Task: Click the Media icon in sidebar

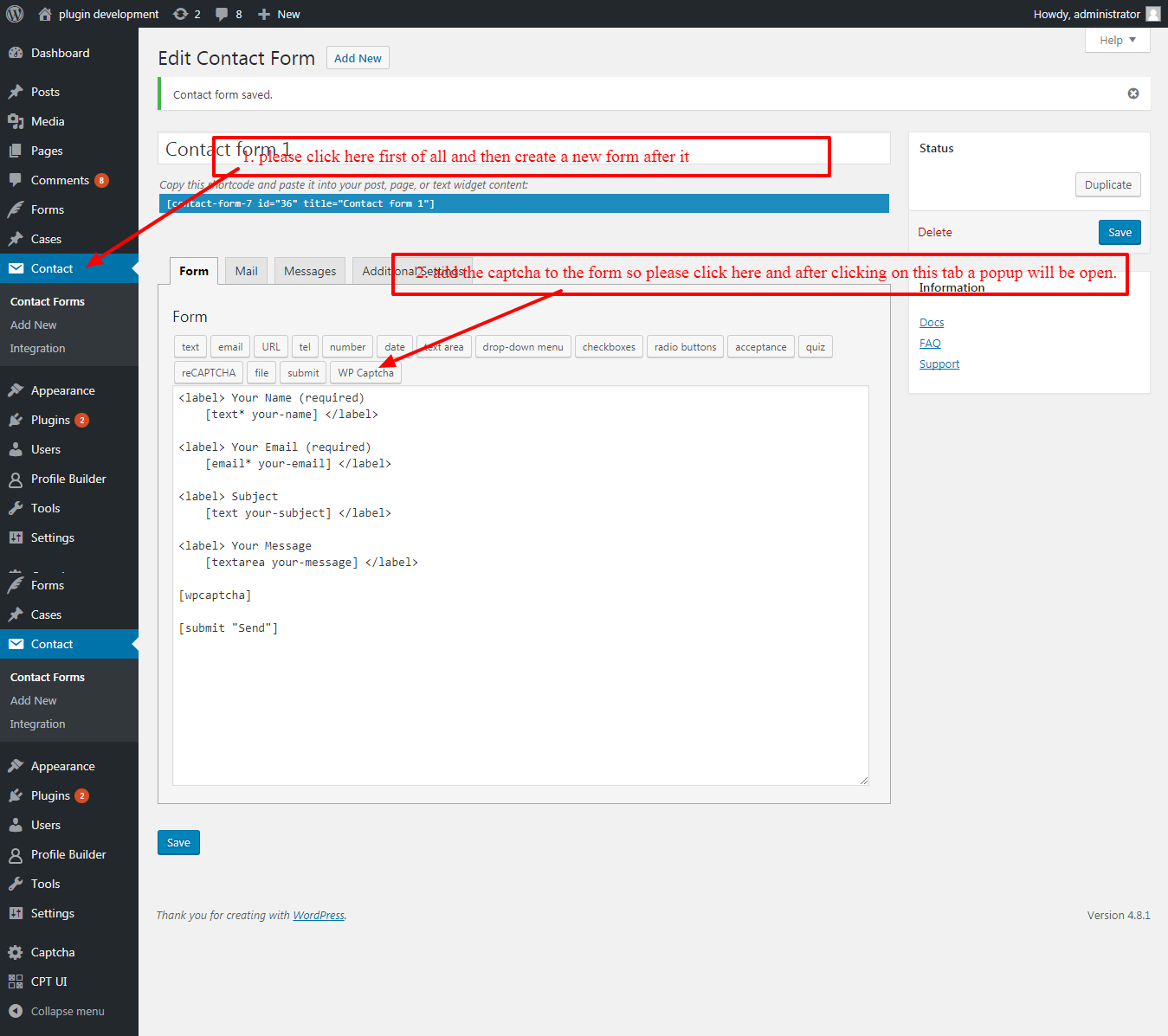Action: (x=16, y=121)
